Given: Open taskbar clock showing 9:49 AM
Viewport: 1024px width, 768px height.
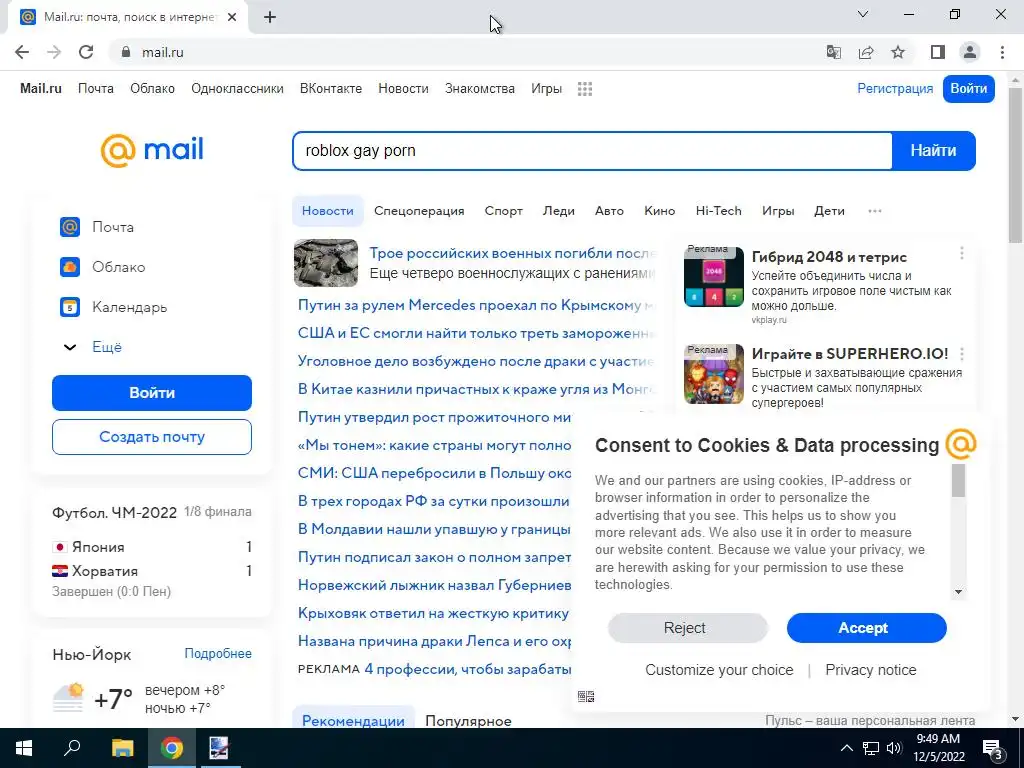Looking at the screenshot, I should pos(938,748).
